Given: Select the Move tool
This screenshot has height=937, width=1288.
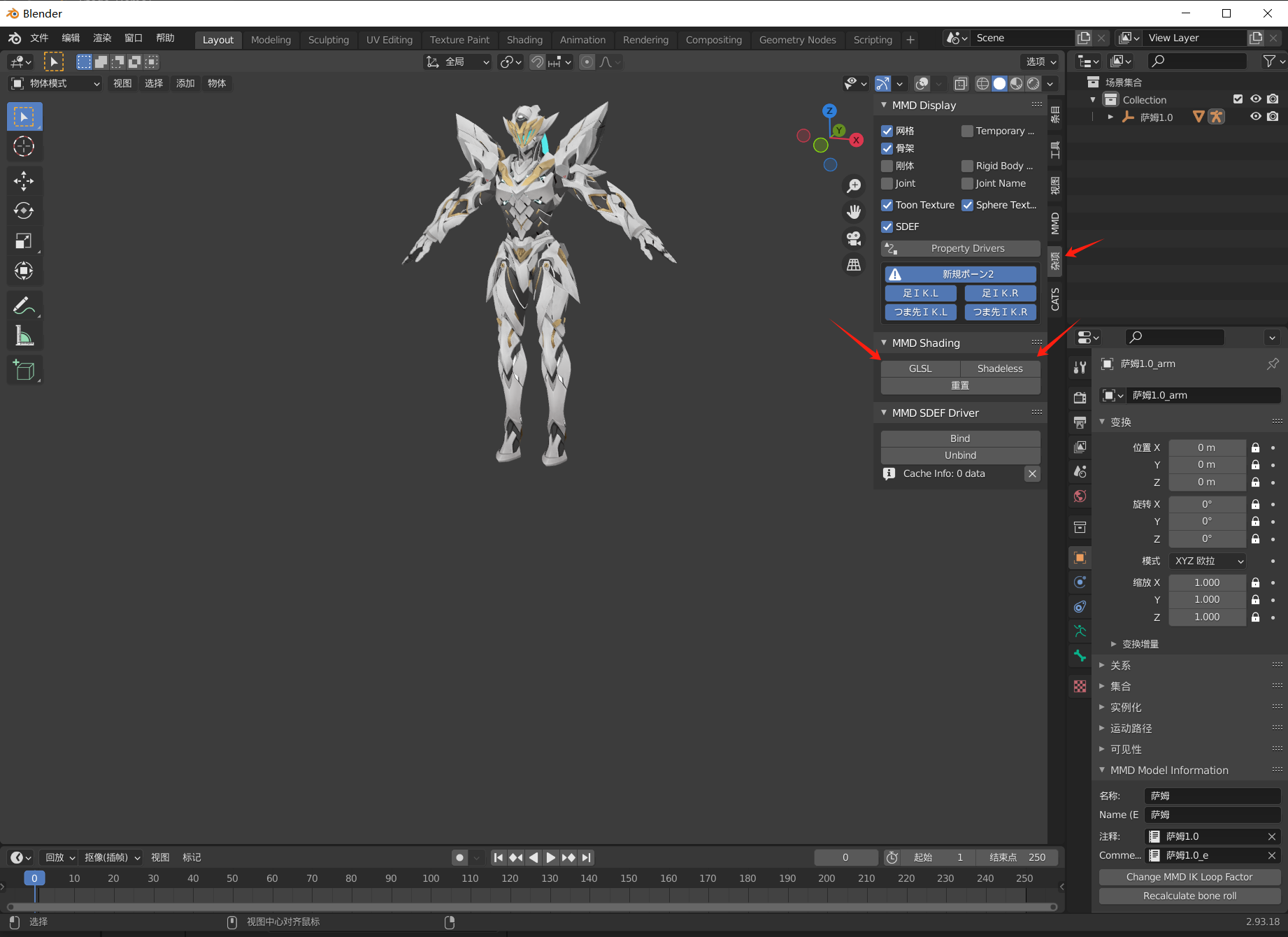Looking at the screenshot, I should [x=24, y=181].
